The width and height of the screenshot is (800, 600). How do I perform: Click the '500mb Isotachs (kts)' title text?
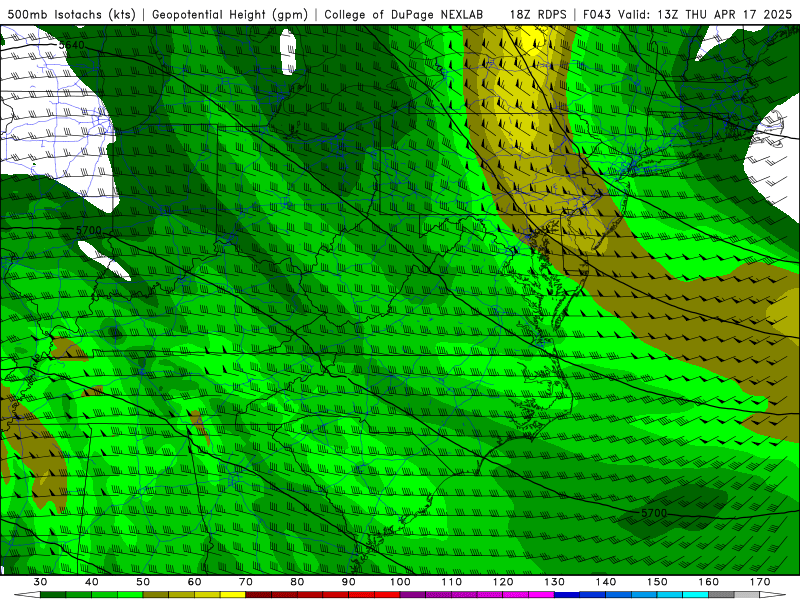(x=71, y=14)
